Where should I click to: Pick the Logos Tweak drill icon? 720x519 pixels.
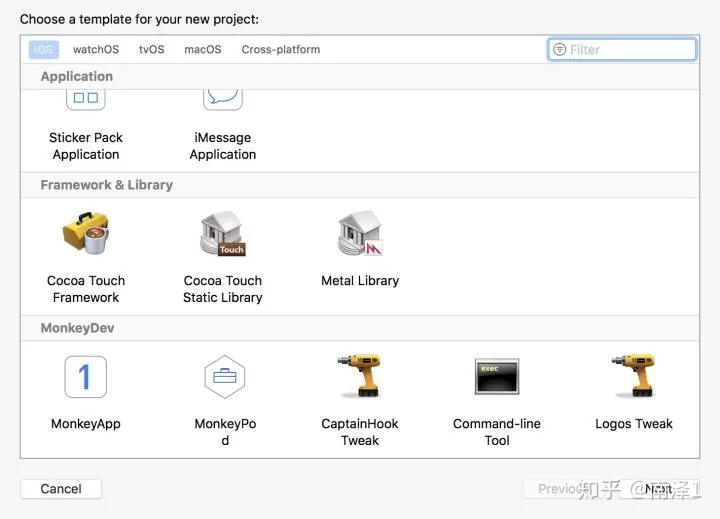click(634, 376)
